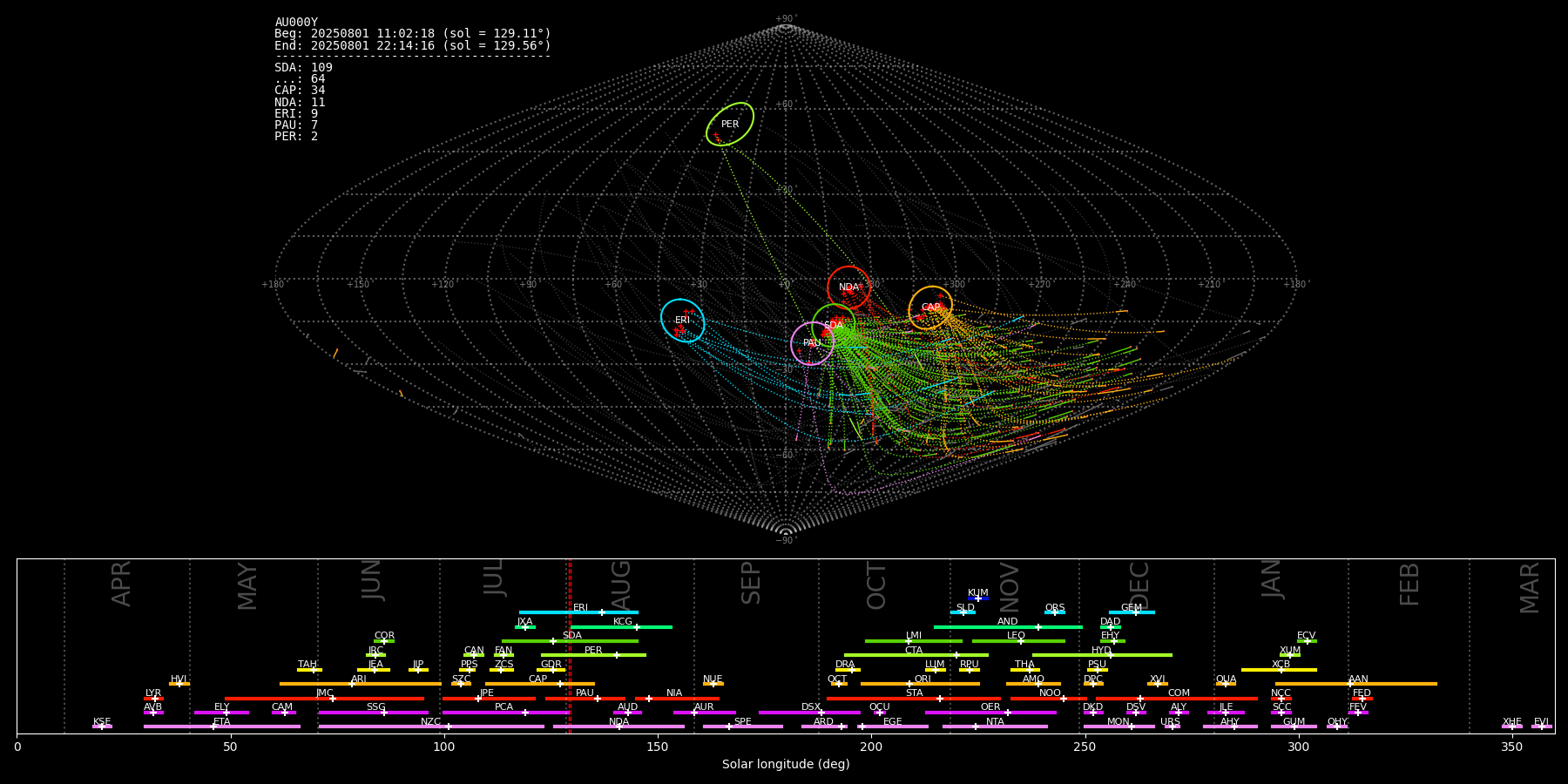Click the LMI shower bar in timeline
Screen dimensions: 1568x784
[914, 641]
